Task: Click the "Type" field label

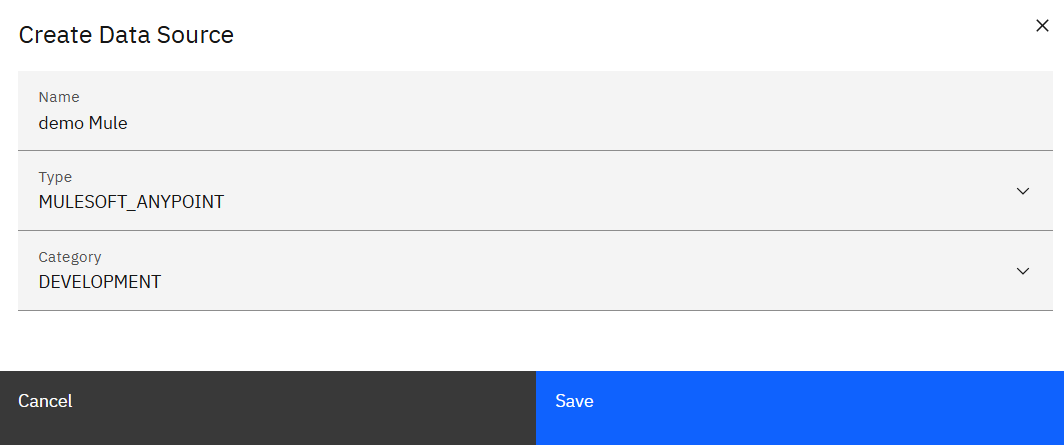Action: pos(55,177)
